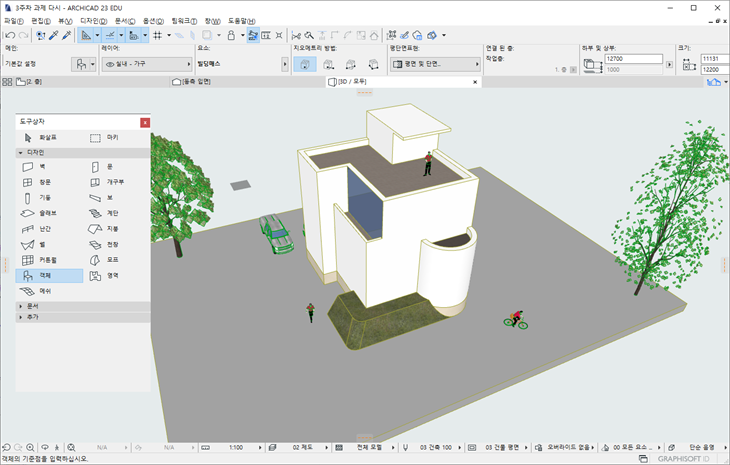Close the 도구상자 toolbox panel
This screenshot has width=730, height=465.
coord(145,122)
